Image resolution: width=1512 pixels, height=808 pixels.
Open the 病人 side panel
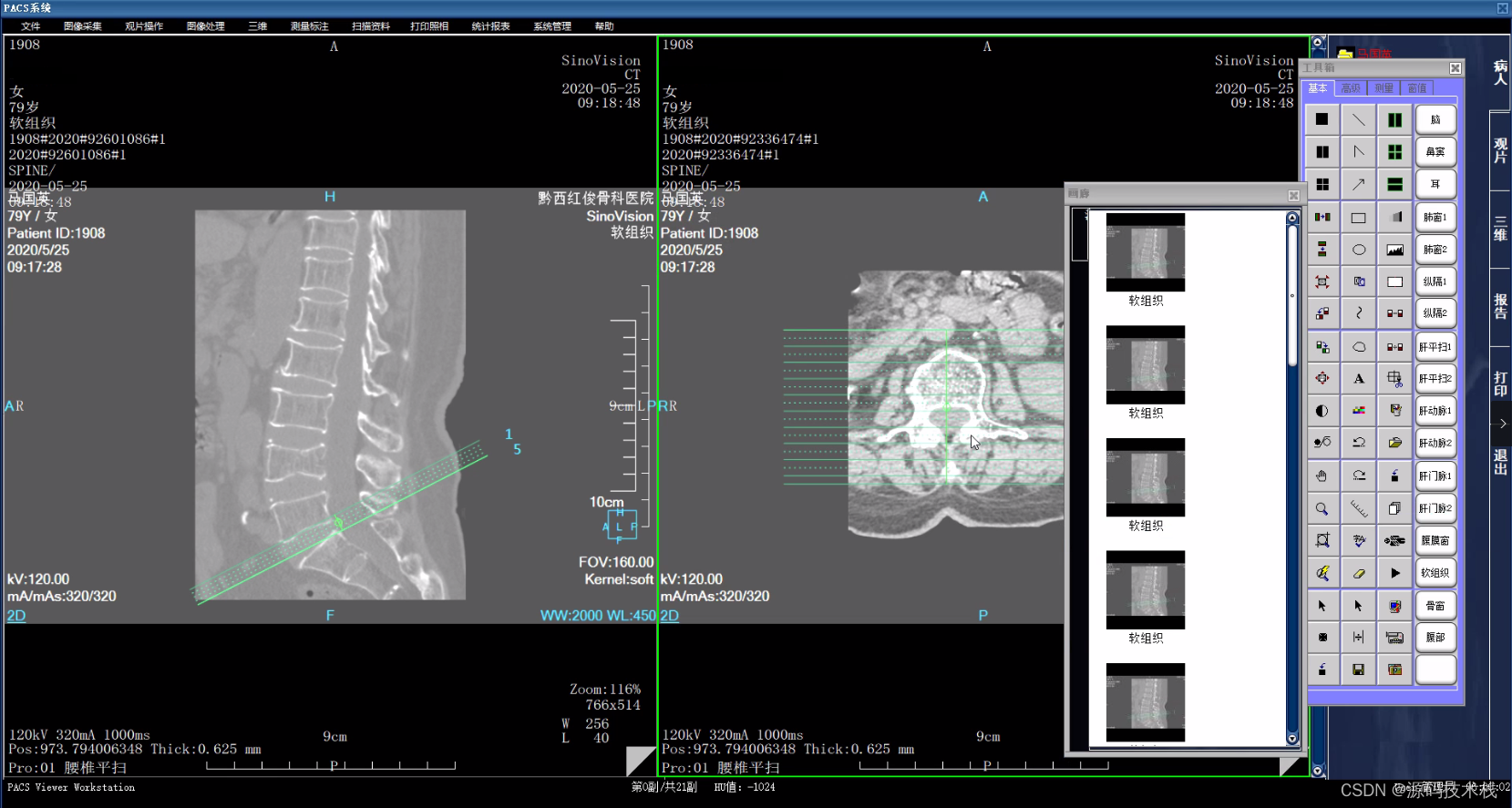1500,73
